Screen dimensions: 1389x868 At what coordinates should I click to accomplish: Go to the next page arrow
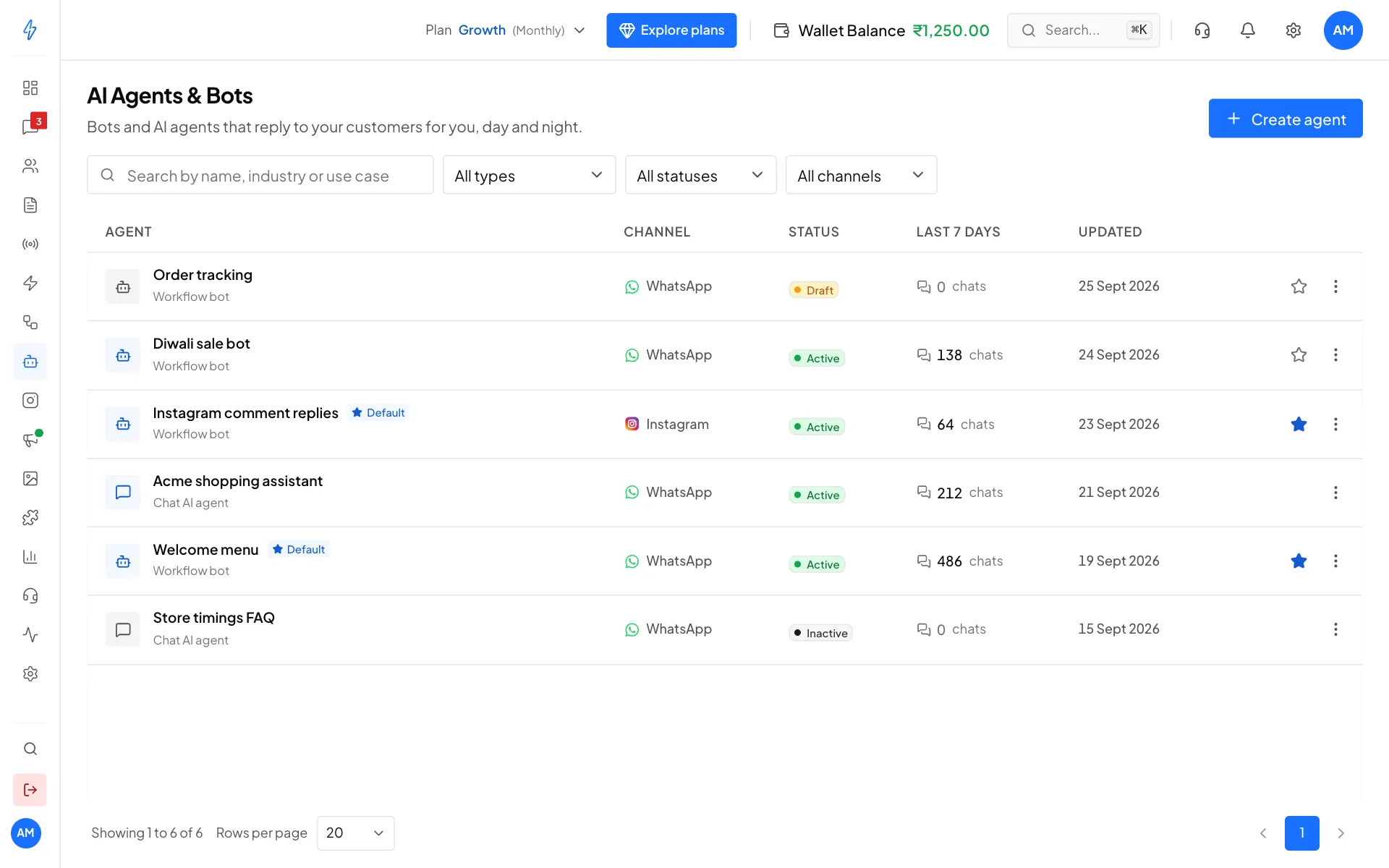1341,833
